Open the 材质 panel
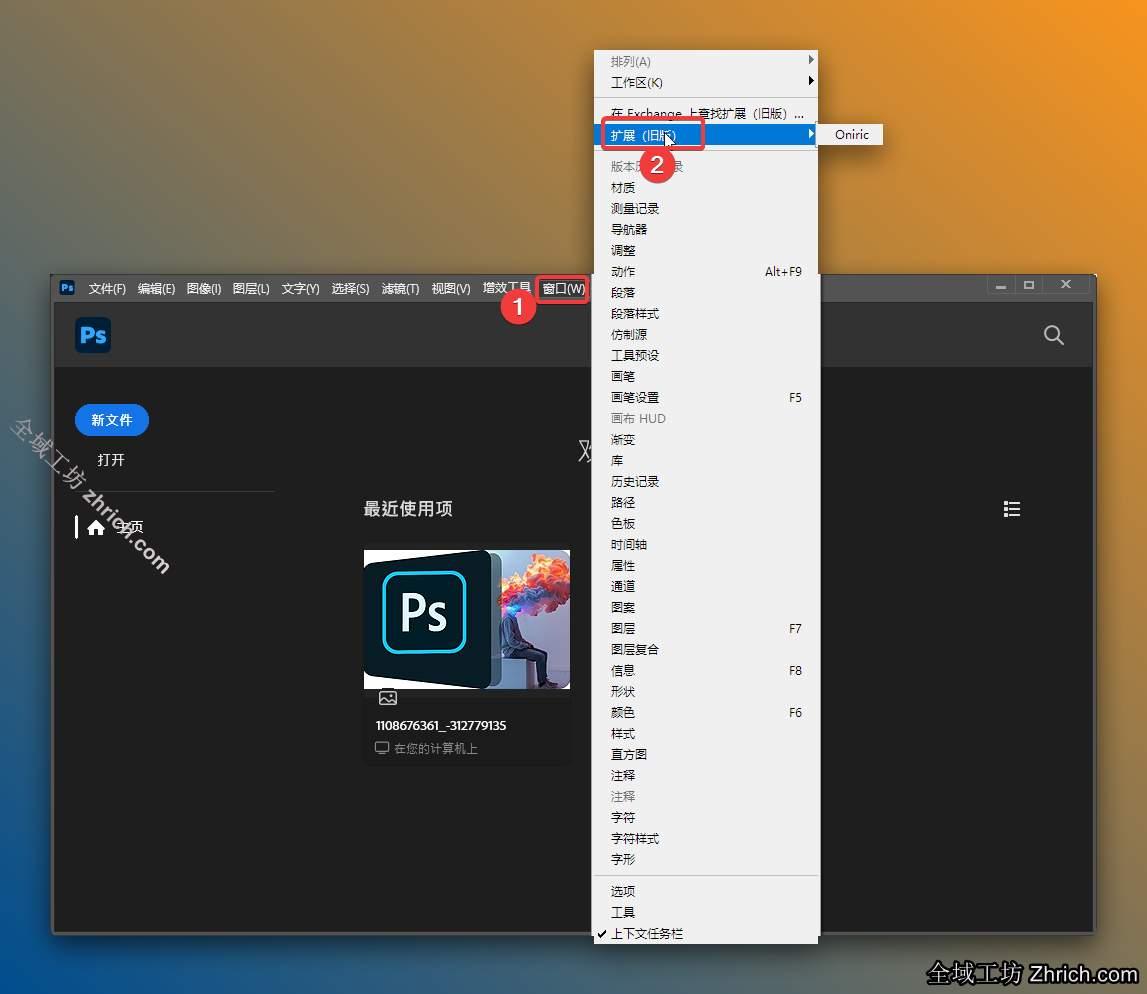Viewport: 1147px width, 994px height. (706, 188)
